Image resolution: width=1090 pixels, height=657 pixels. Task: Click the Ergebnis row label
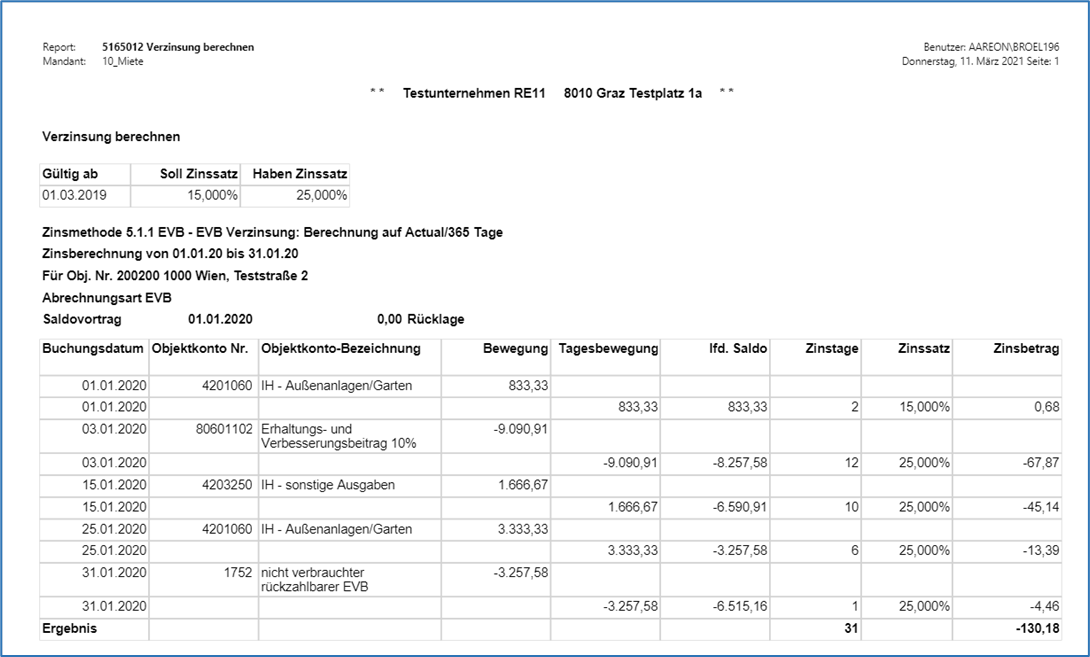(x=68, y=628)
